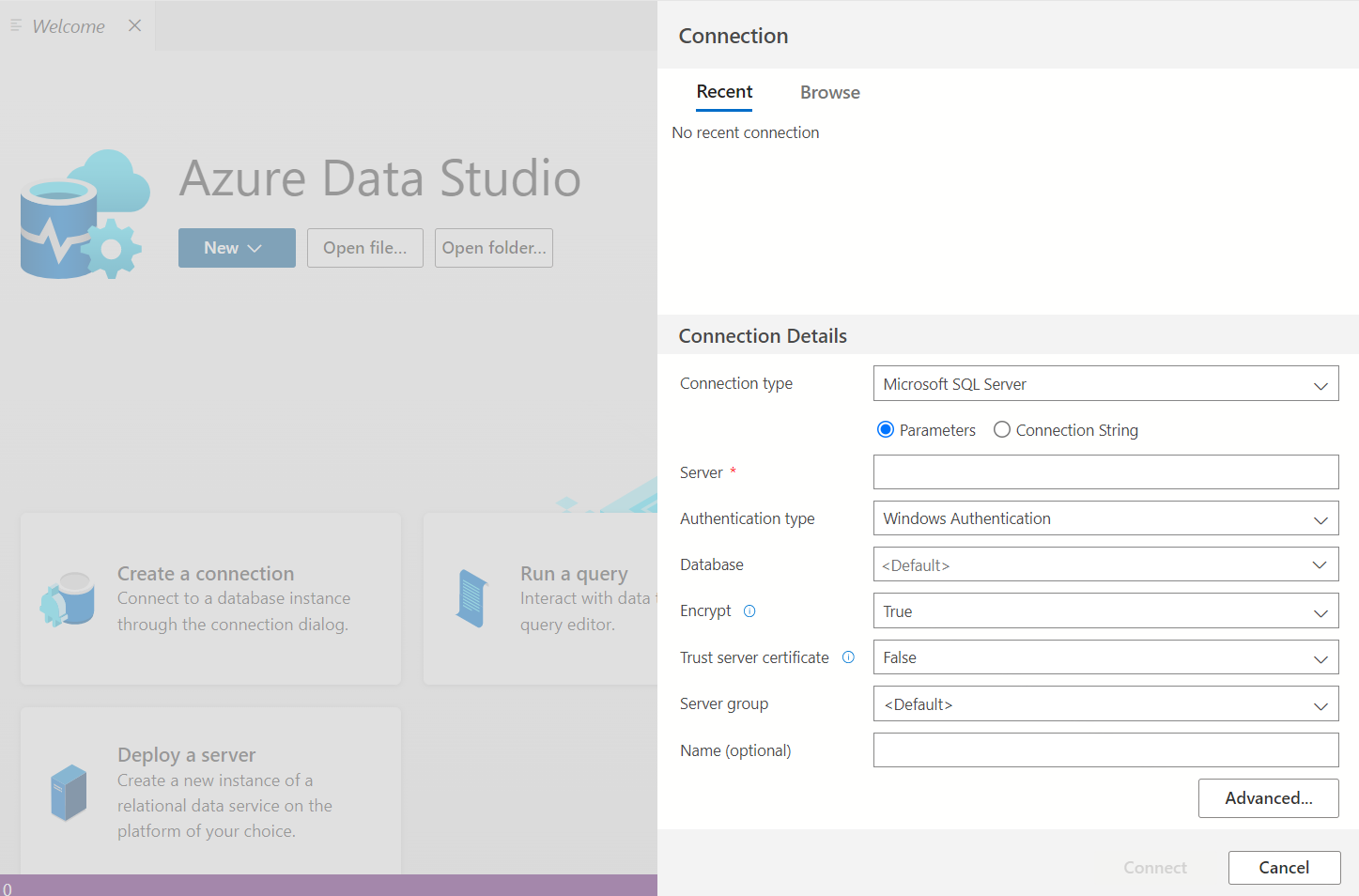Select the Parameters radio button
The width and height of the screenshot is (1359, 896).
click(886, 430)
